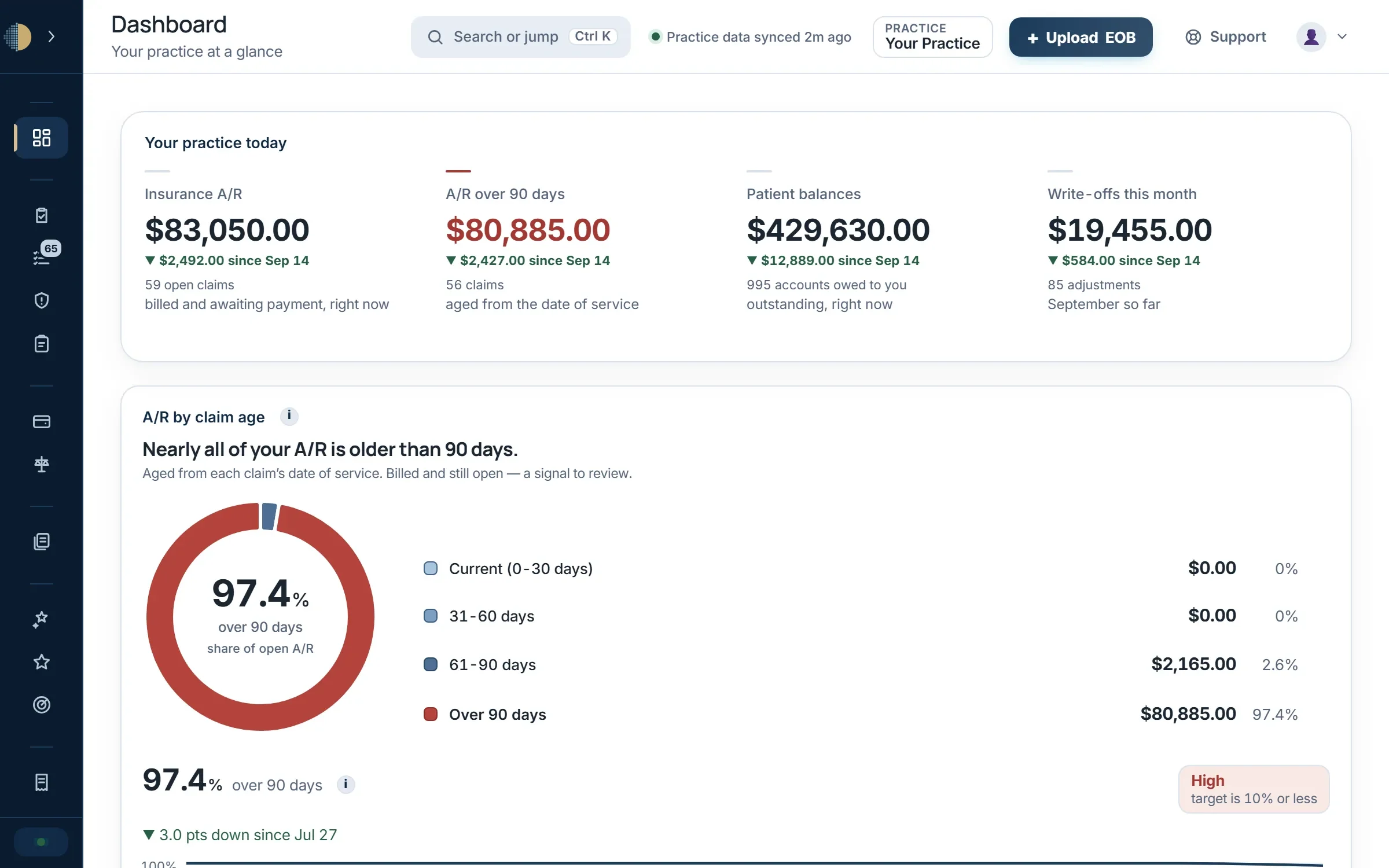Screen dimensions: 1389x868
Task: Open the account menu dropdown chevron
Action: 1342,37
